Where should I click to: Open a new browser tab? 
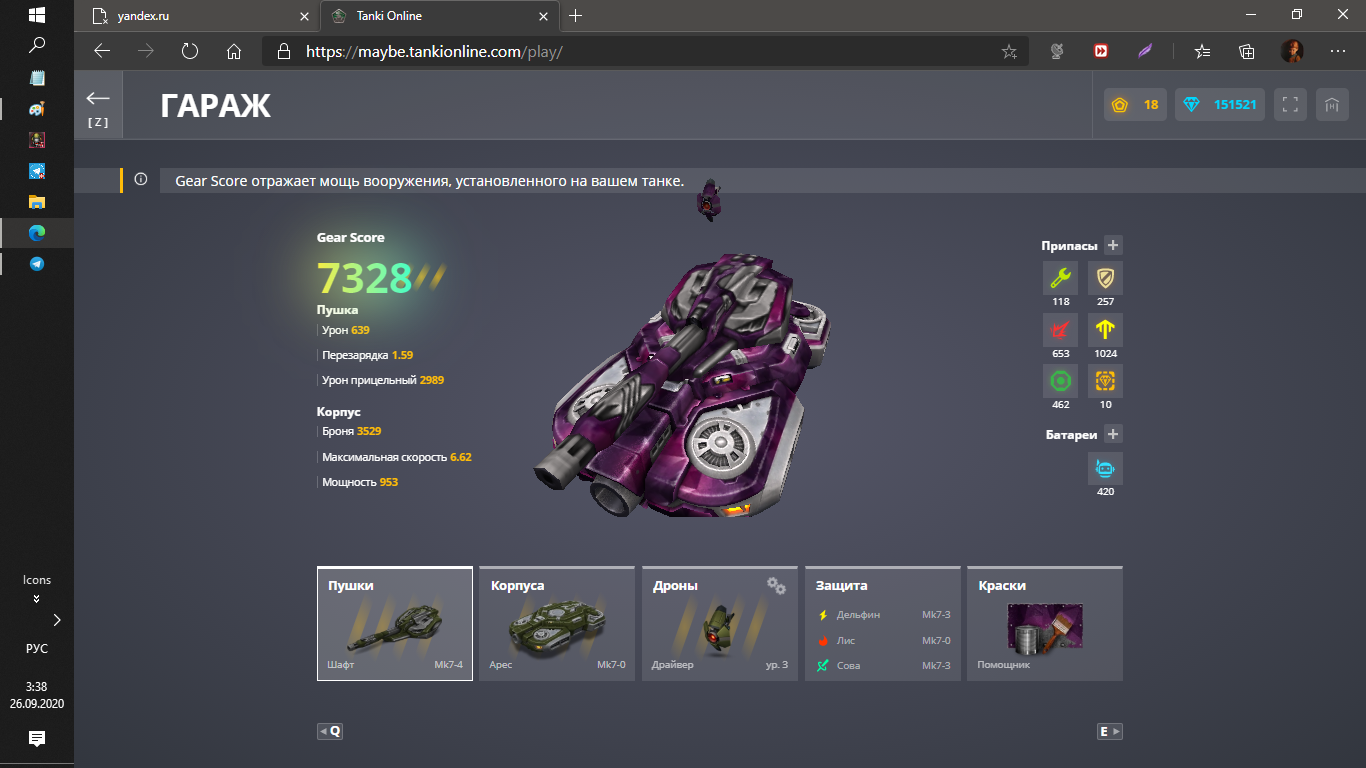pos(575,16)
